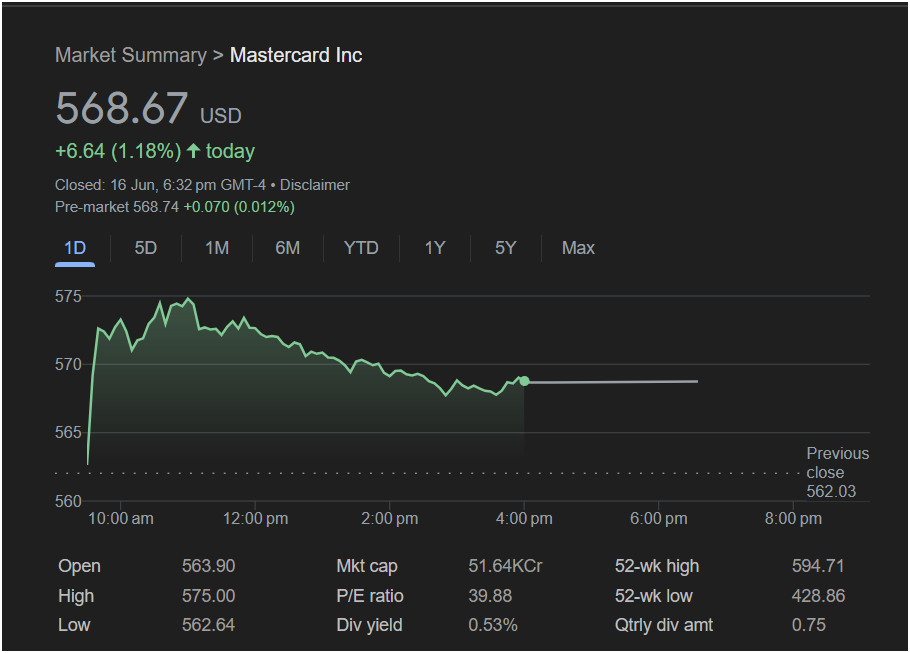The height and width of the screenshot is (653, 910).
Task: Click the Open label
Action: click(80, 566)
